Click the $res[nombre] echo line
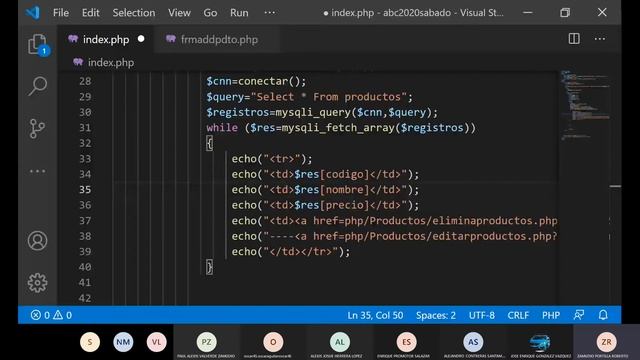 pos(325,190)
